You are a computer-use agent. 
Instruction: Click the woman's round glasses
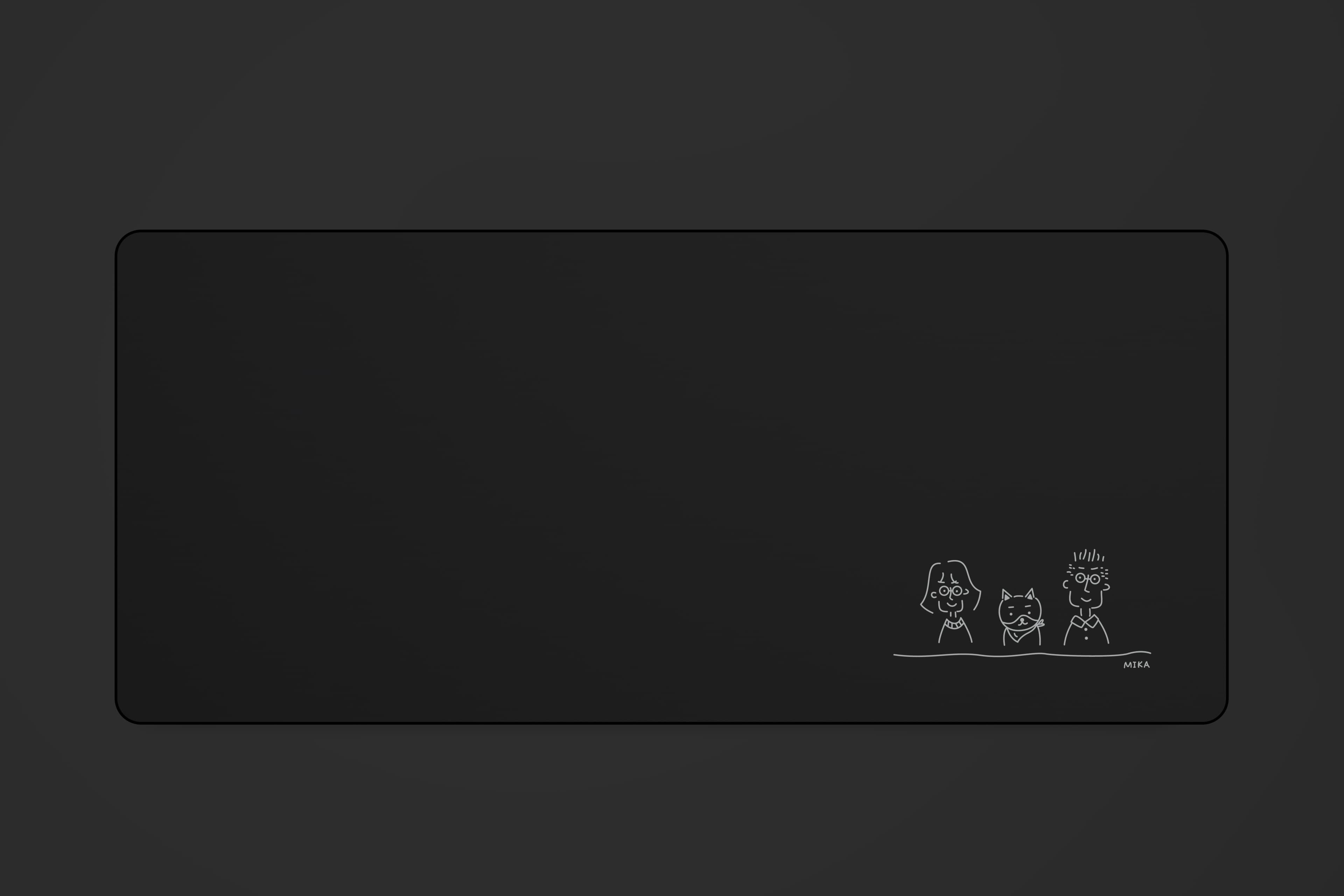951,591
